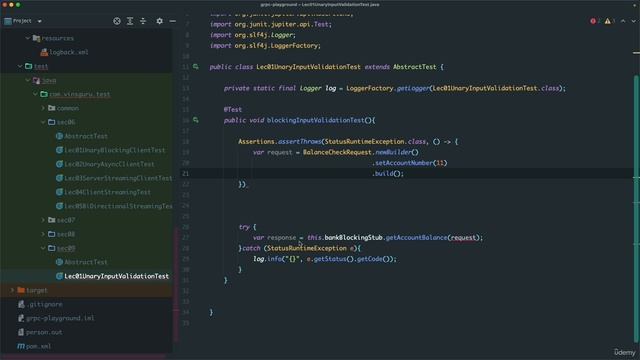Image resolution: width=640 pixels, height=360 pixels.
Task: Click the setAccountNumber call
Action: coord(404,163)
